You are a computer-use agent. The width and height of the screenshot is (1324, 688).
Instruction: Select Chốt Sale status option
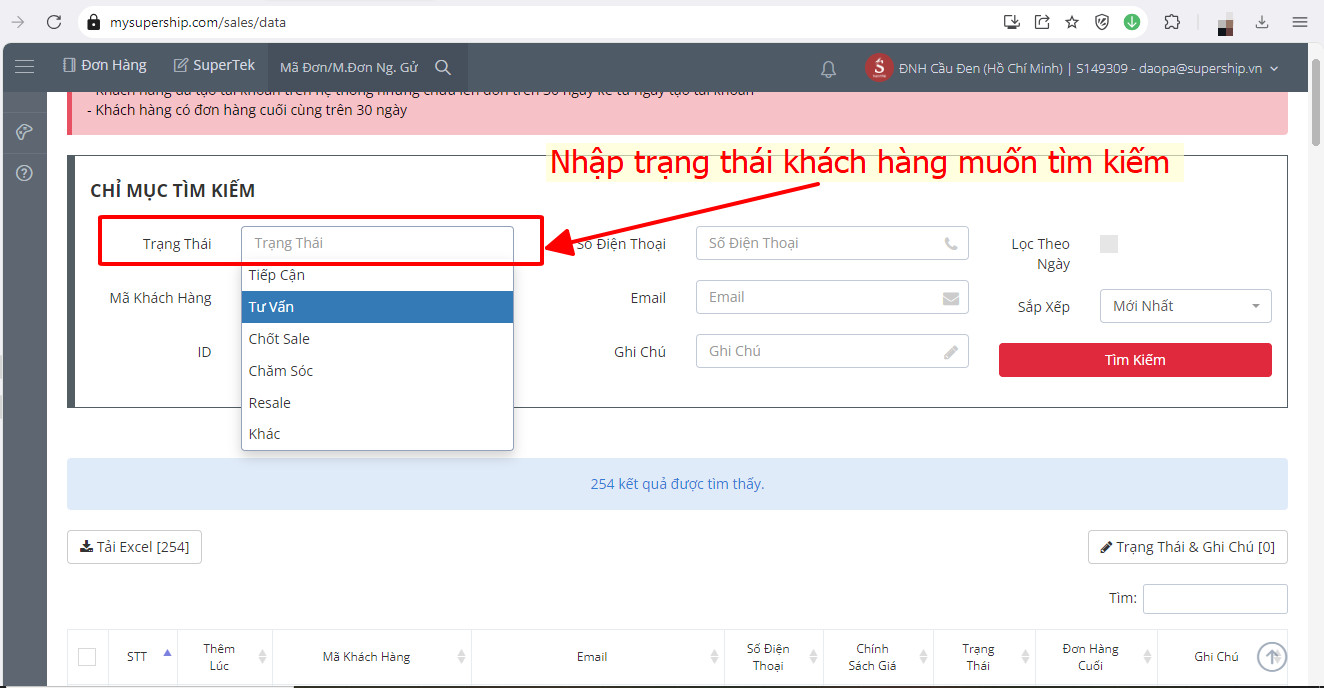coord(377,339)
